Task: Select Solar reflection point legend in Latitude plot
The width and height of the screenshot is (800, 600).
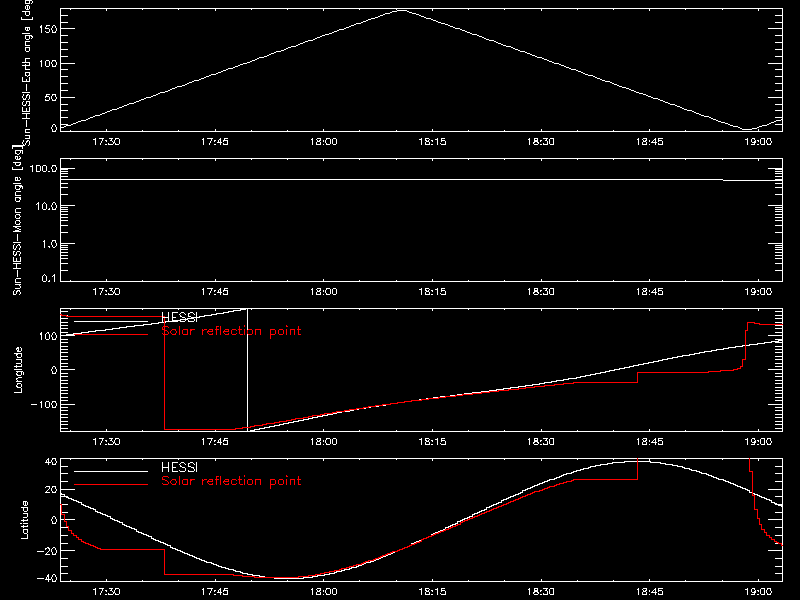Action: [231, 481]
